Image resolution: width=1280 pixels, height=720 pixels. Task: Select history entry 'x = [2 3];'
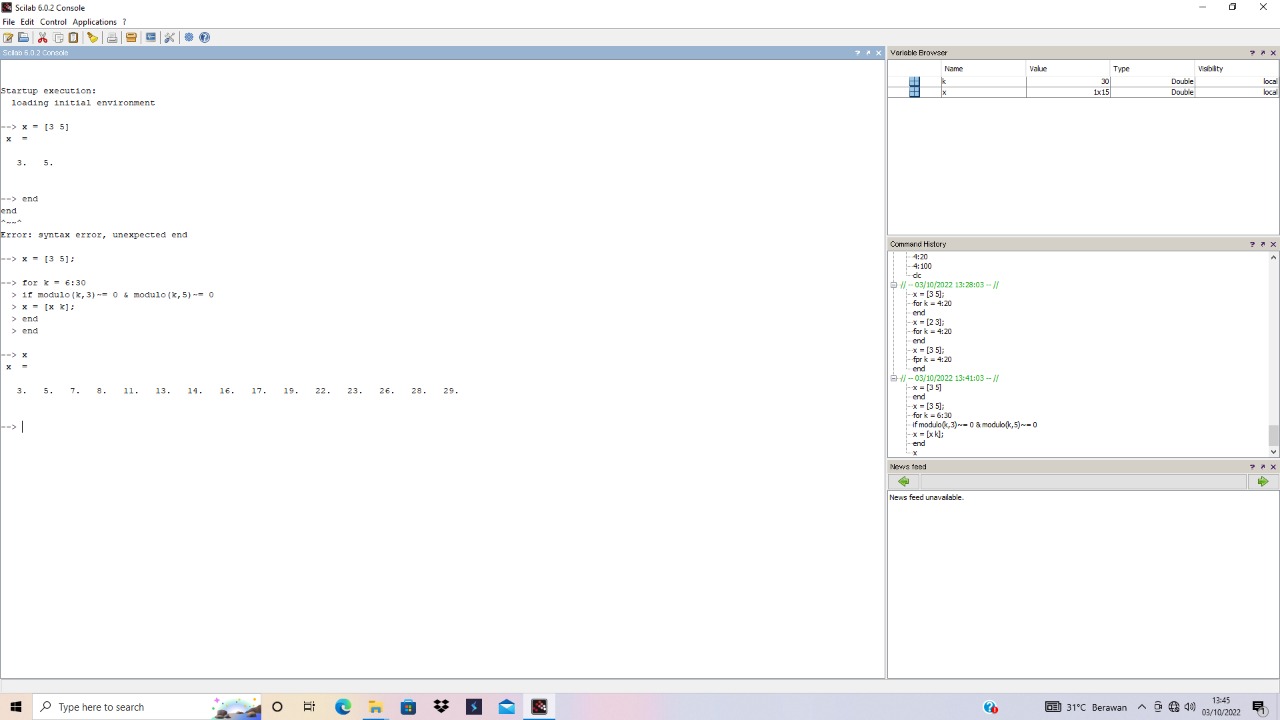[x=928, y=322]
